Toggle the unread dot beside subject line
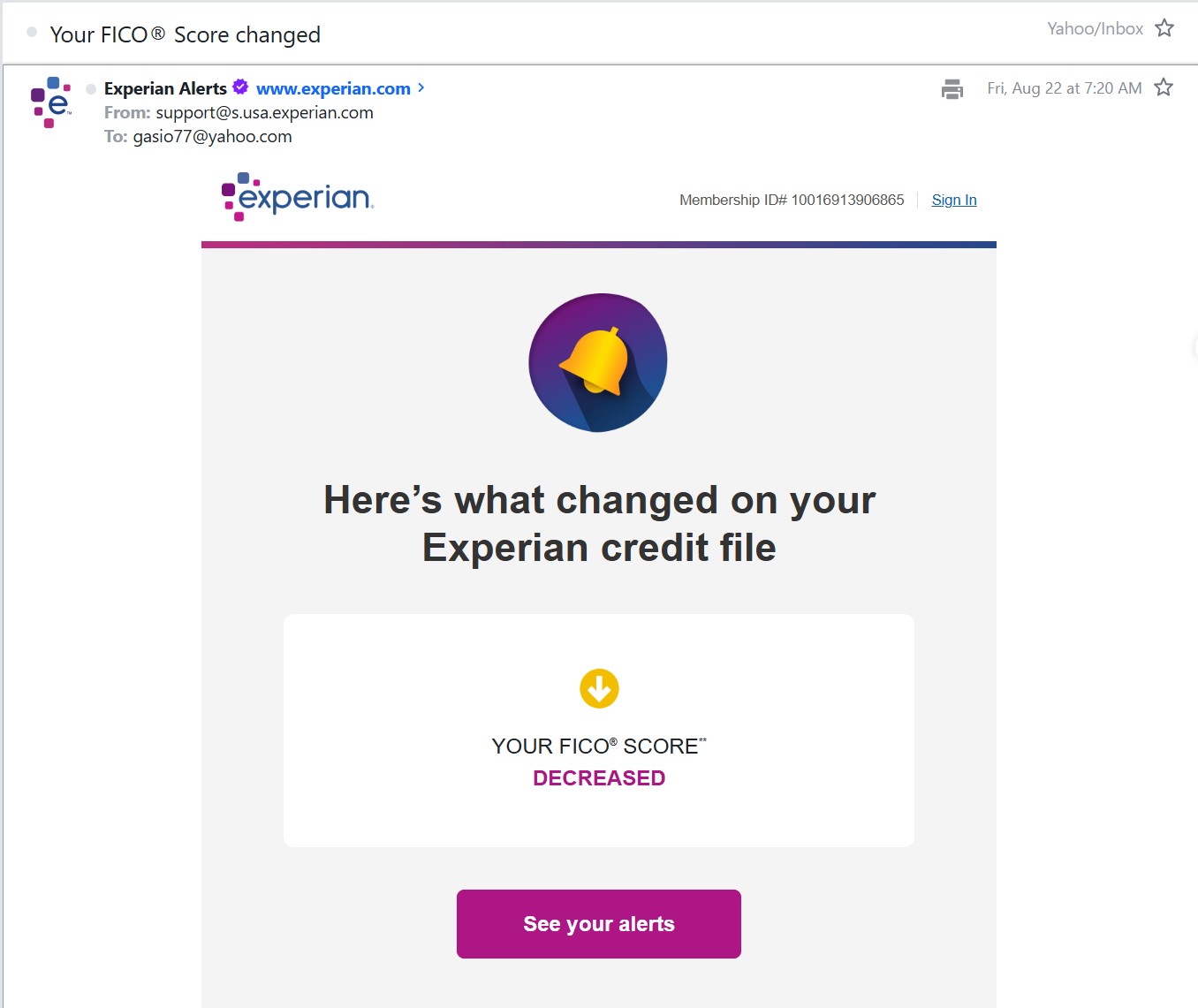The height and width of the screenshot is (1008, 1198). (x=32, y=32)
